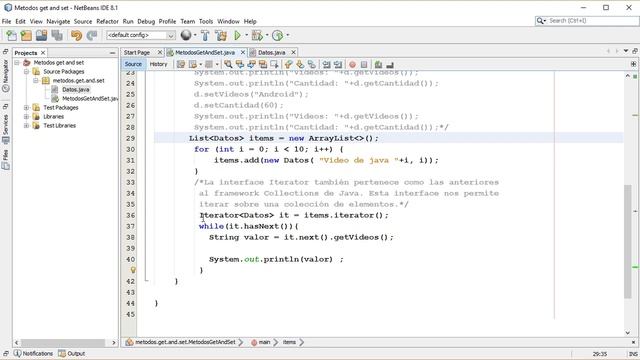Screen dimensions: 640x360
Task: Open the Refactor menu
Action: tap(107, 21)
